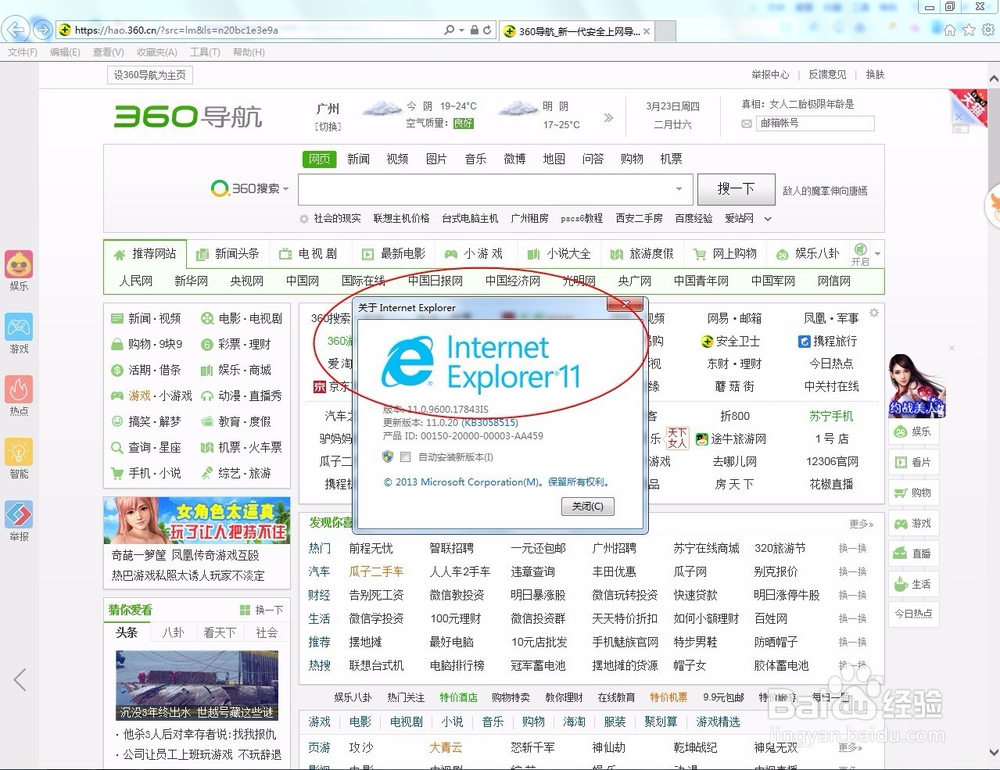Click the weather forecast next arrows
The image size is (1000, 770).
point(608,117)
